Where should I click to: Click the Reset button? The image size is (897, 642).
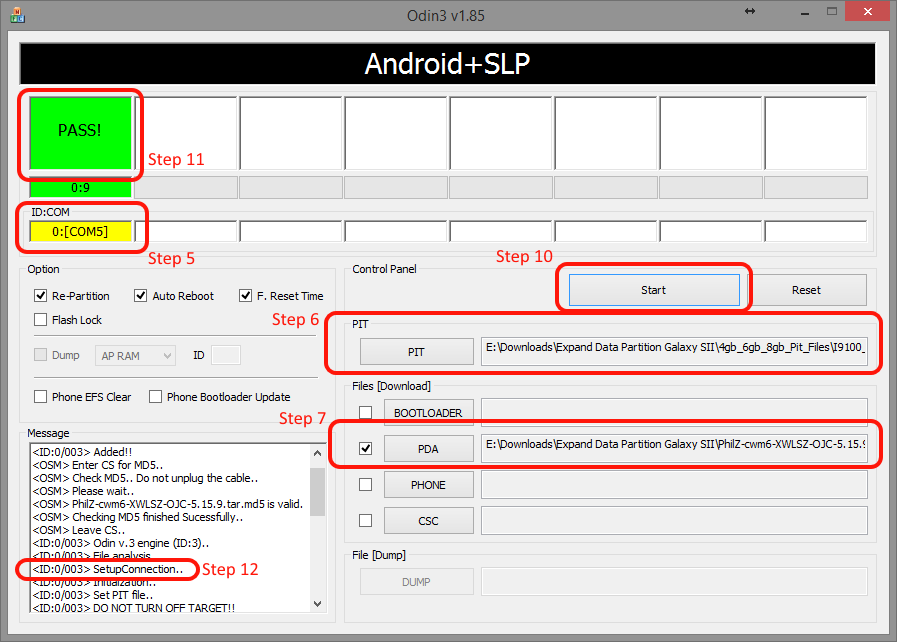coord(806,290)
